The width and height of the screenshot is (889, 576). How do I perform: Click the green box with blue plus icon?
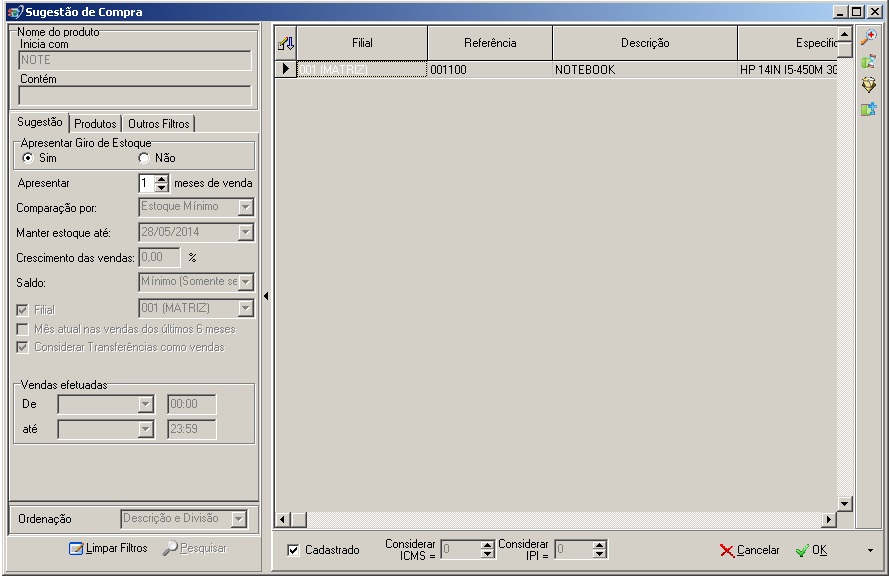pos(869,110)
